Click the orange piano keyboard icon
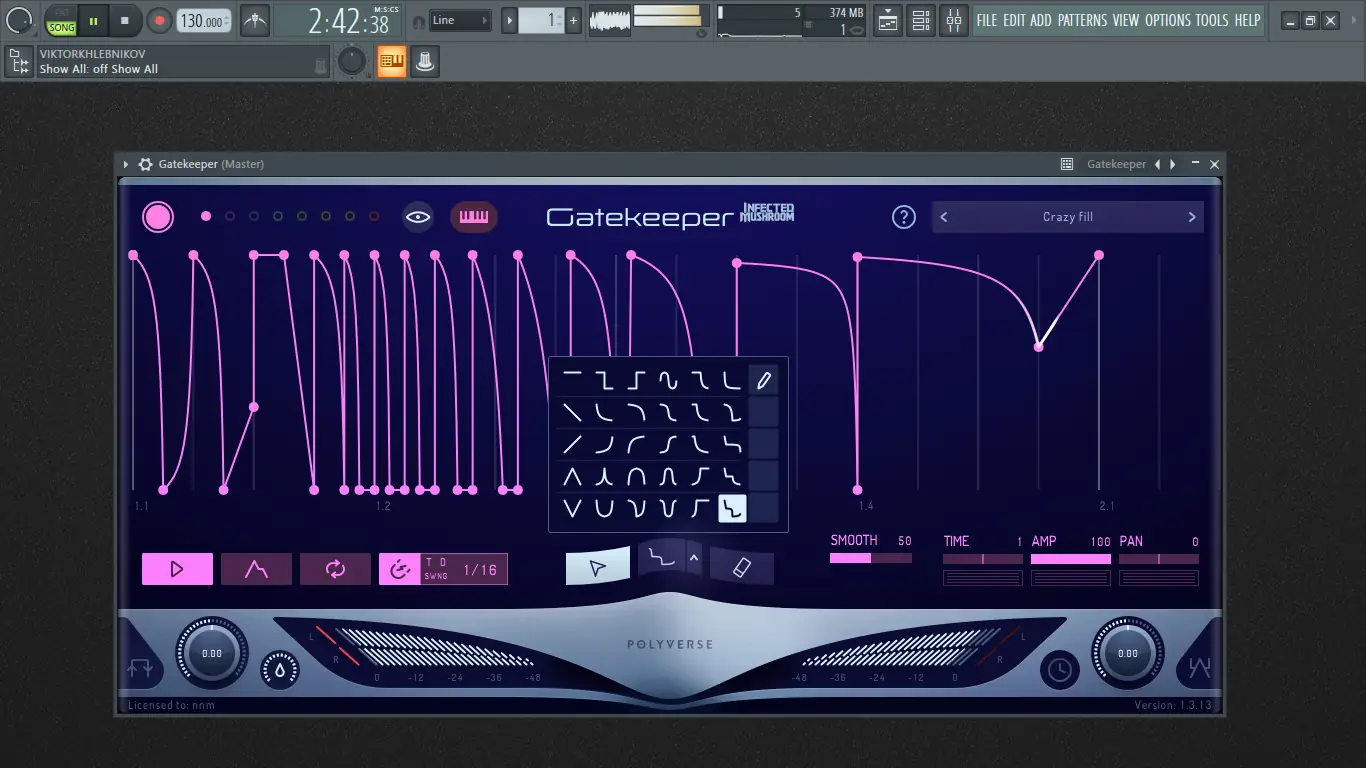This screenshot has height=768, width=1366. 391,62
